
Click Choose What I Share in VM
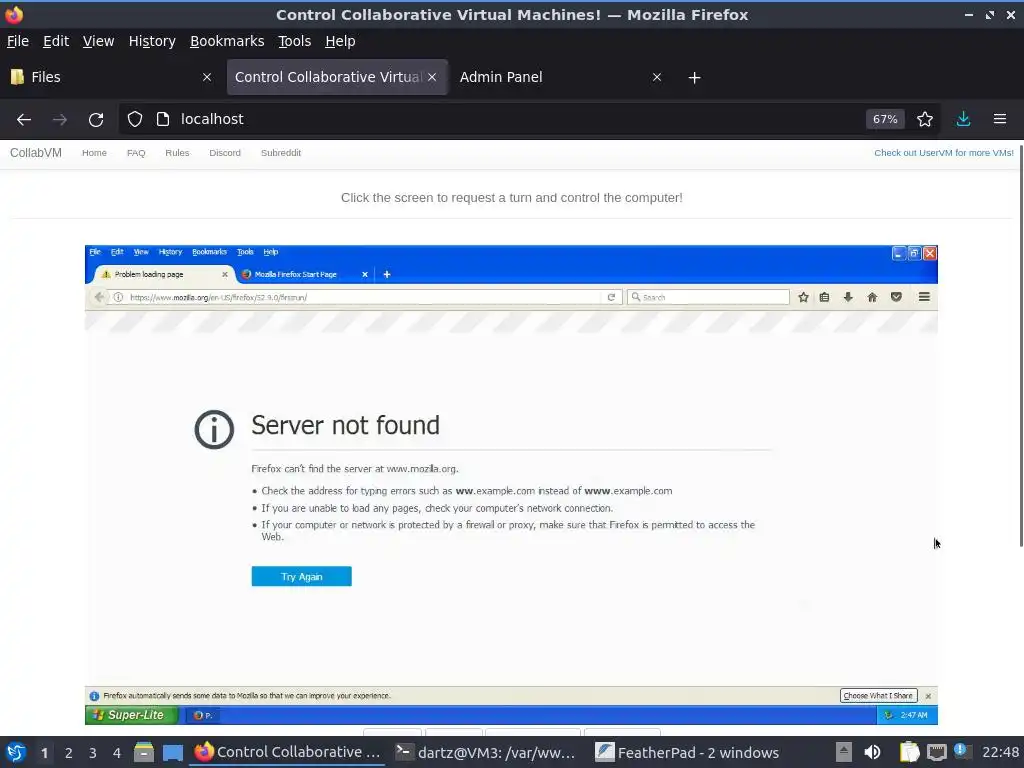click(878, 696)
